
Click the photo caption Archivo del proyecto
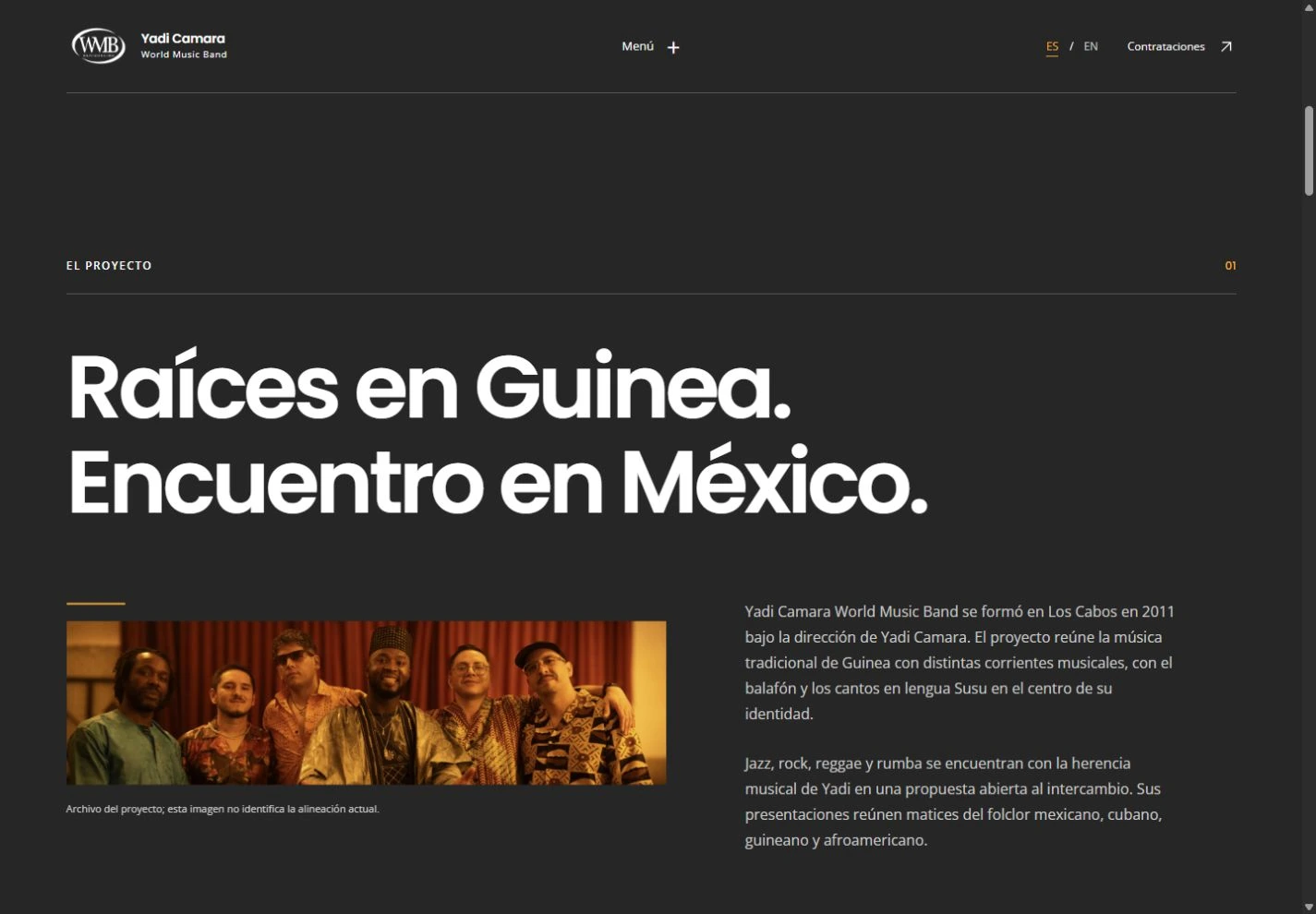point(223,809)
